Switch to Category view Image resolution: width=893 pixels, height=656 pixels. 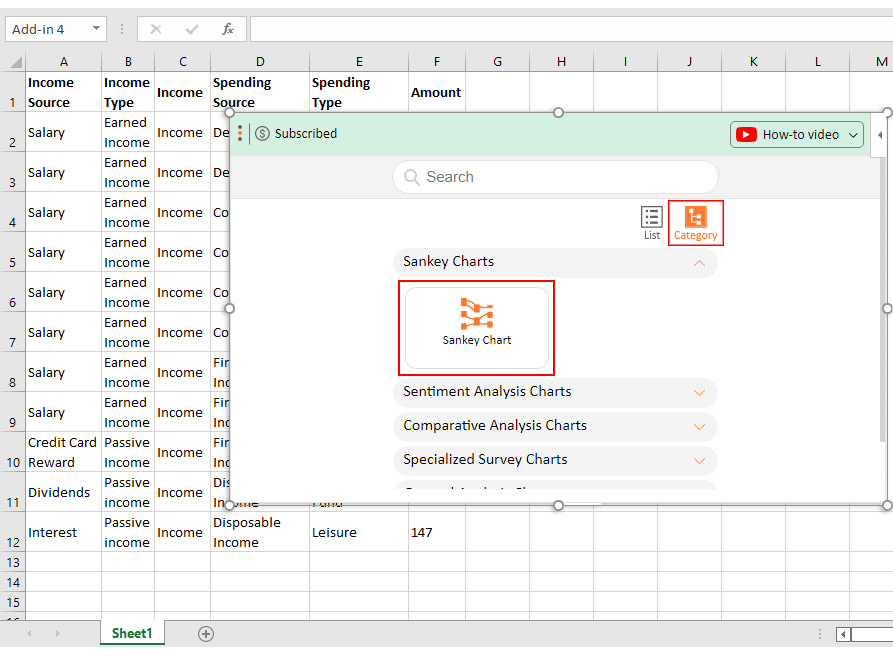(695, 223)
